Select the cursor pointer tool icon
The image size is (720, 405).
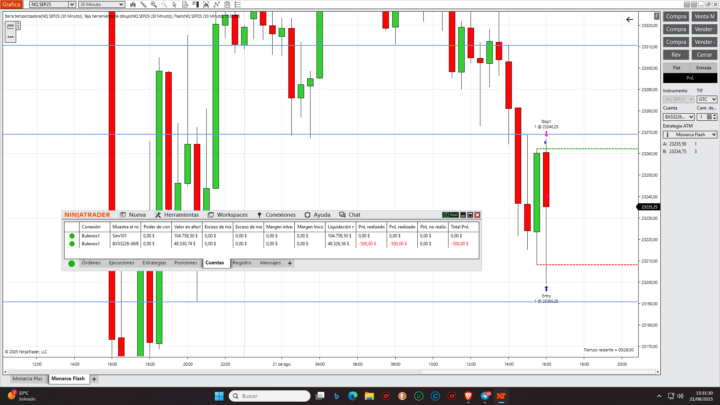tap(174, 4)
